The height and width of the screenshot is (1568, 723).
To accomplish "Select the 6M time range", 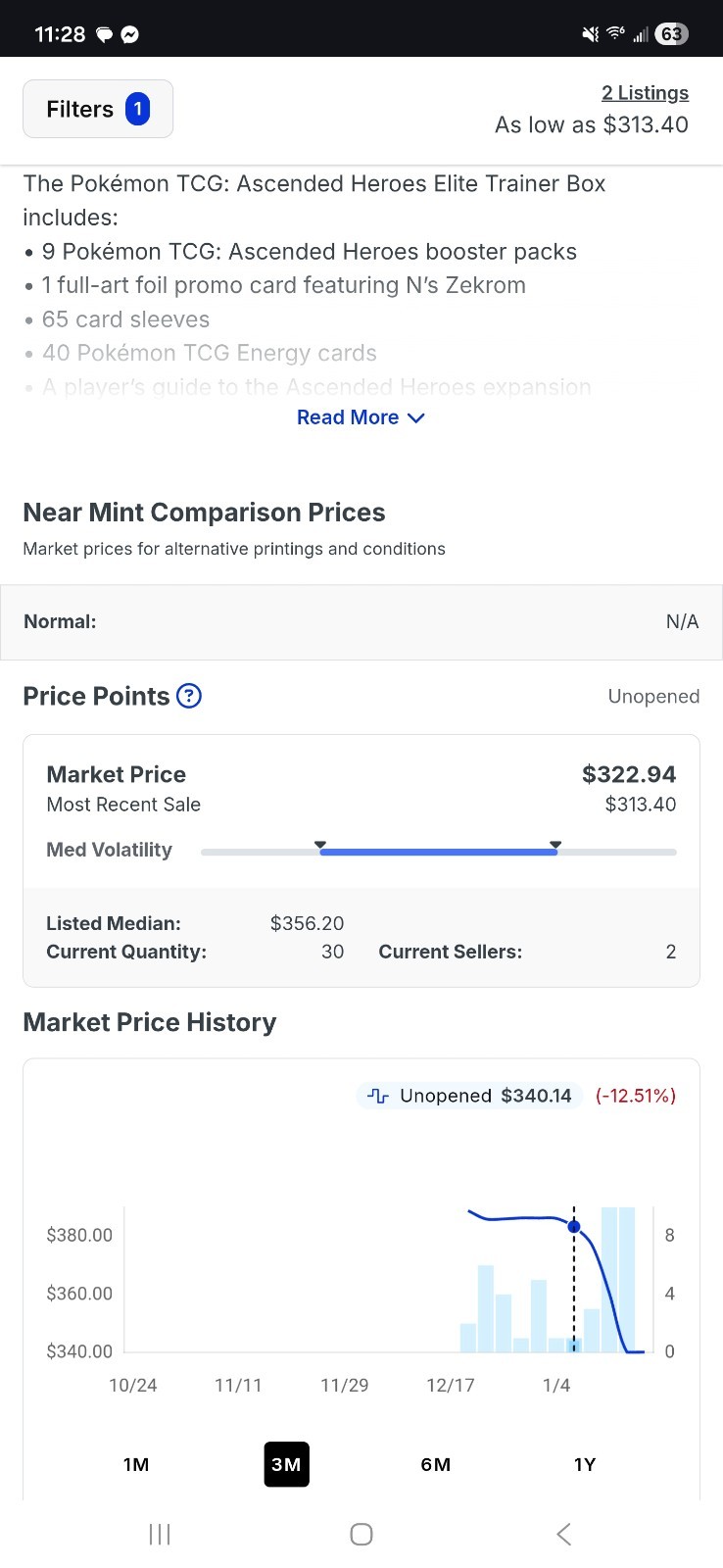I will tap(436, 1464).
